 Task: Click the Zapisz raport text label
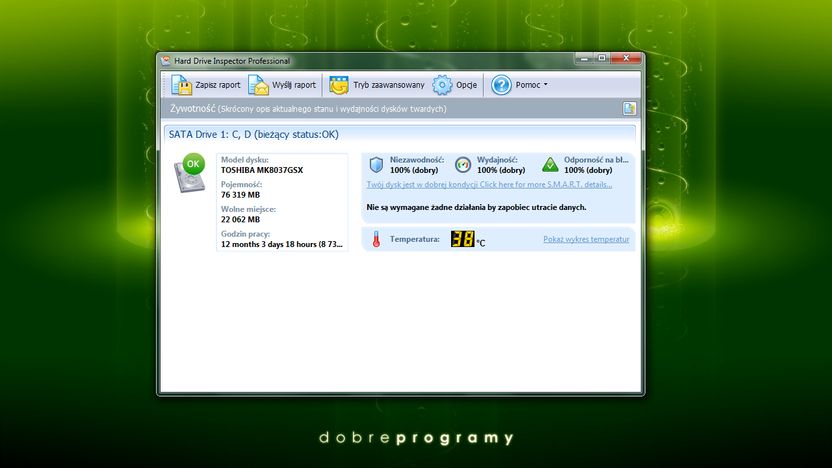[218, 85]
